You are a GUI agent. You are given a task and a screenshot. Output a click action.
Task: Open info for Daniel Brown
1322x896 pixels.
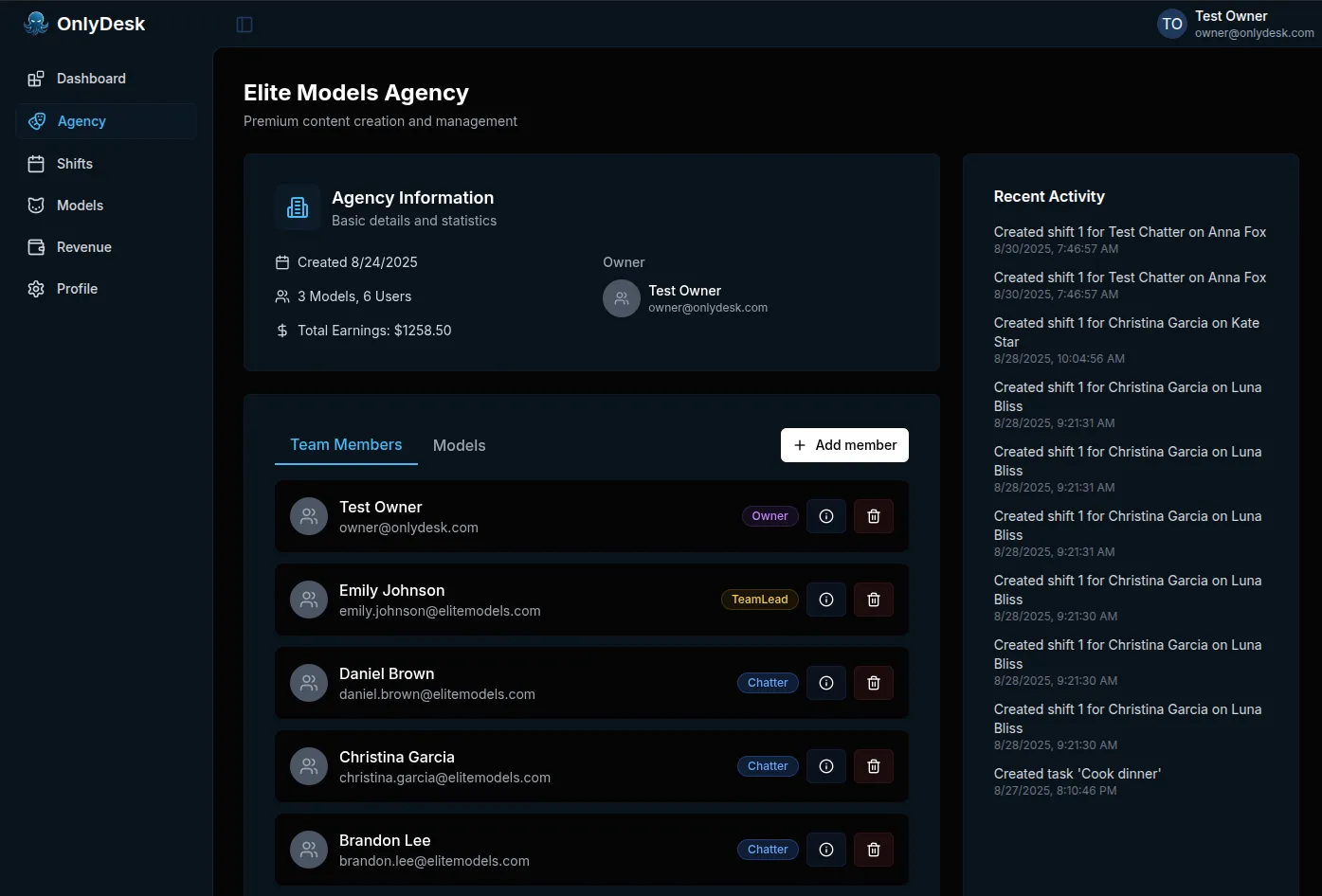click(x=826, y=683)
